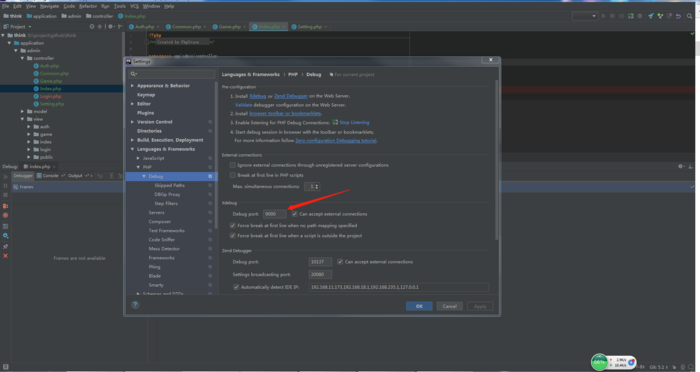Click Max. simultaneous connections stepper arrows
This screenshot has width=700, height=372.
317,187
